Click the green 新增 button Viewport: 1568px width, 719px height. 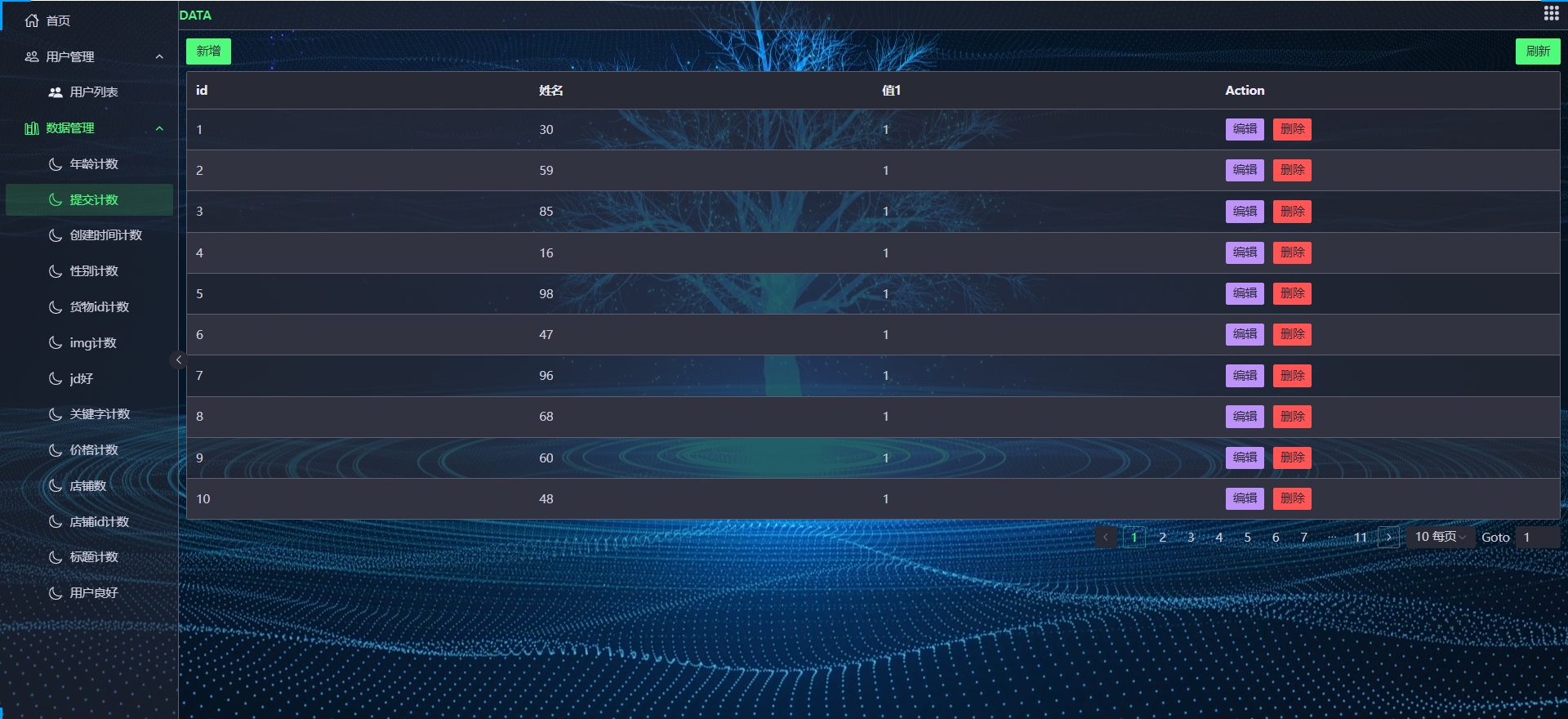(x=208, y=51)
